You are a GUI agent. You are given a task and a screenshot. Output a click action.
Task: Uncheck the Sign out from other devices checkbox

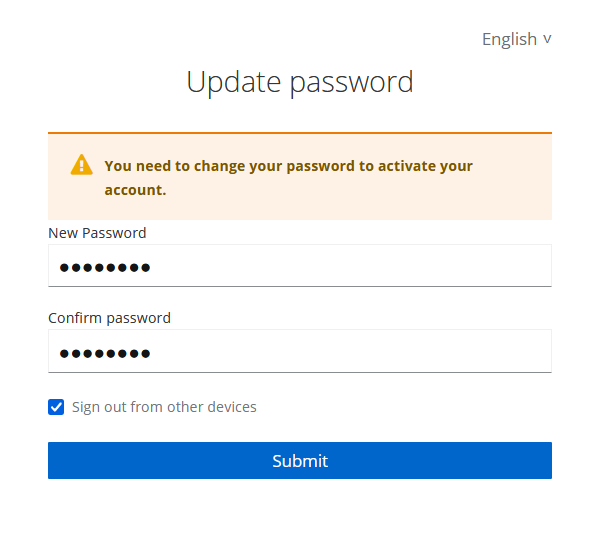point(57,407)
